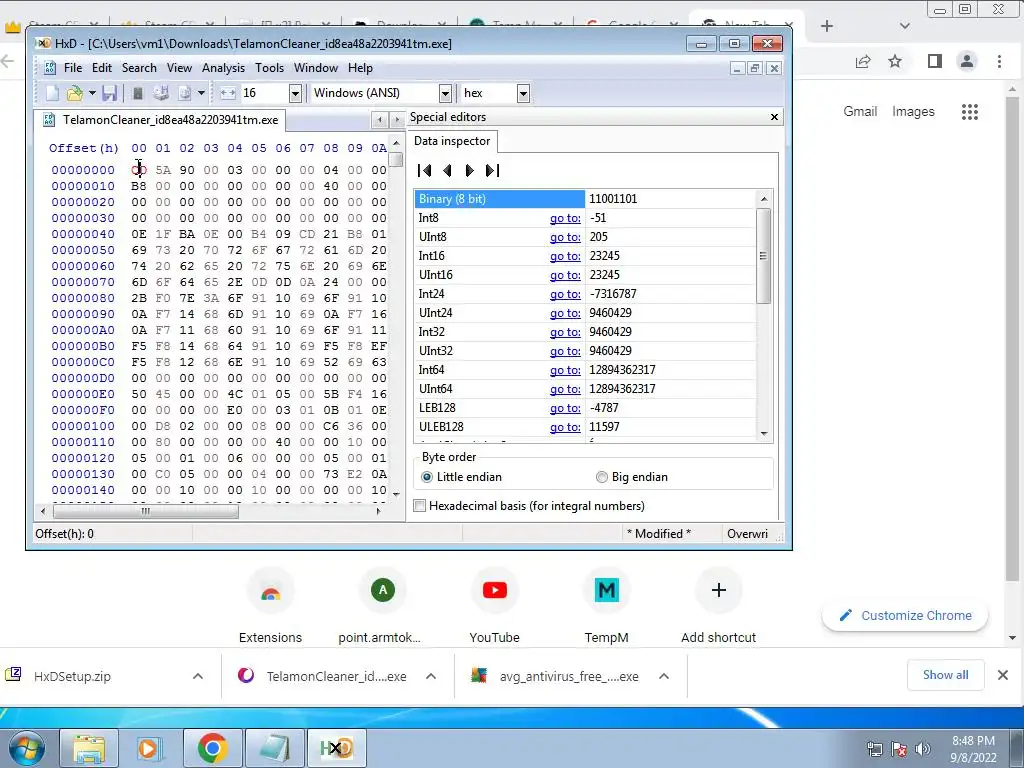Jump to last byte in Data inspector
Viewport: 1024px width, 768px height.
pyautogui.click(x=492, y=170)
